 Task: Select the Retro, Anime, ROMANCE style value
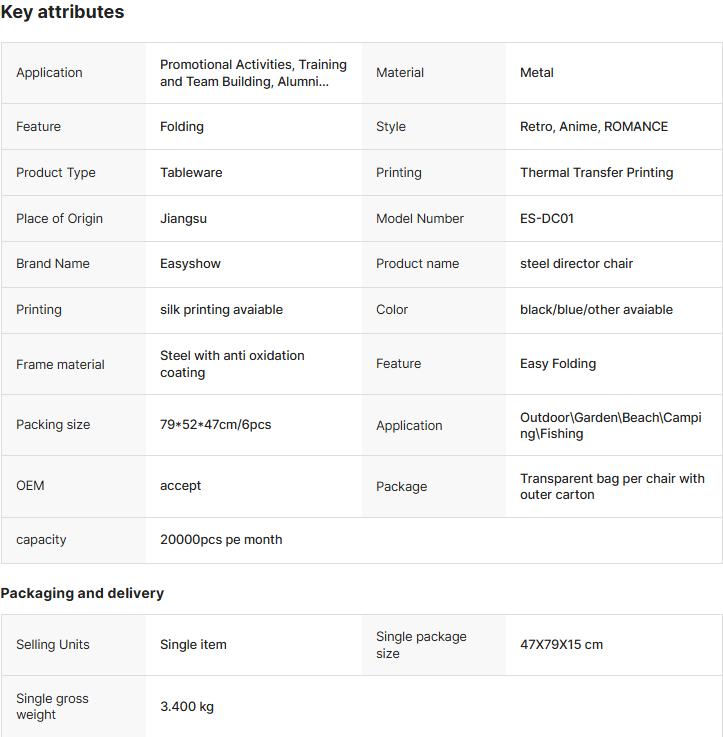[x=594, y=127]
